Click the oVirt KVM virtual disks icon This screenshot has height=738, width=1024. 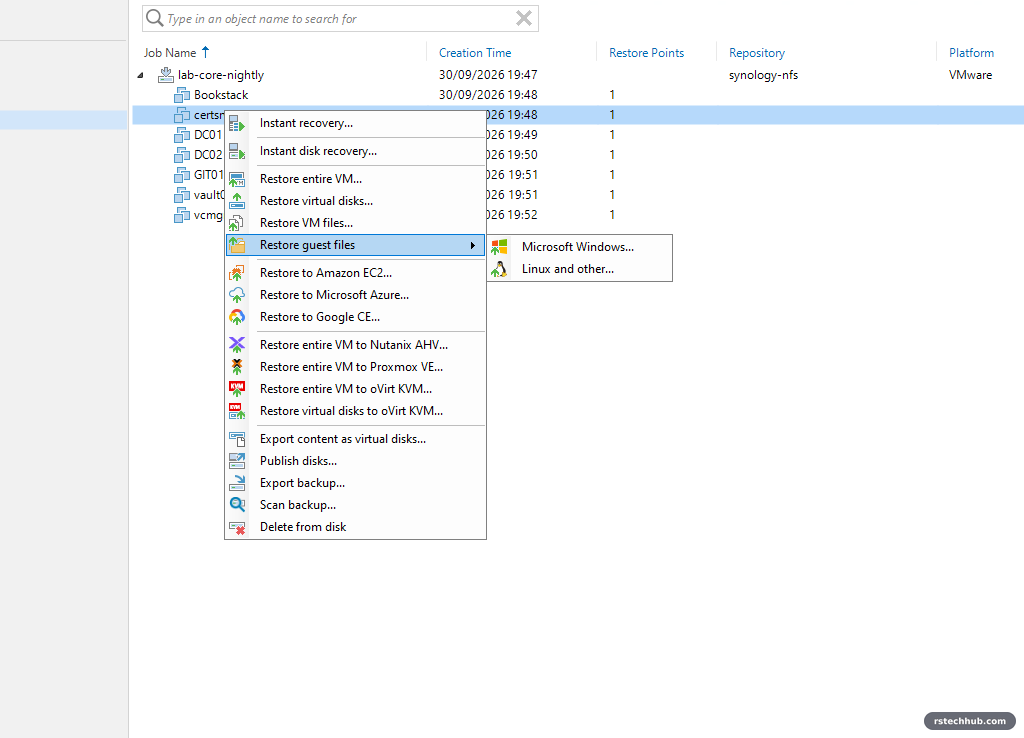pos(237,411)
